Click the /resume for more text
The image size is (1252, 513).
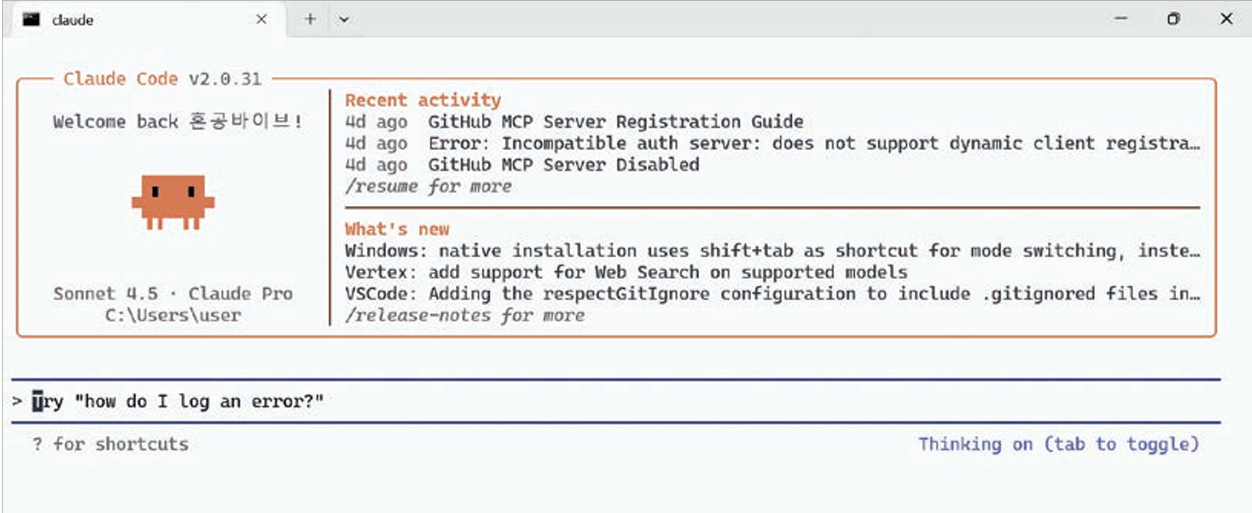428,186
